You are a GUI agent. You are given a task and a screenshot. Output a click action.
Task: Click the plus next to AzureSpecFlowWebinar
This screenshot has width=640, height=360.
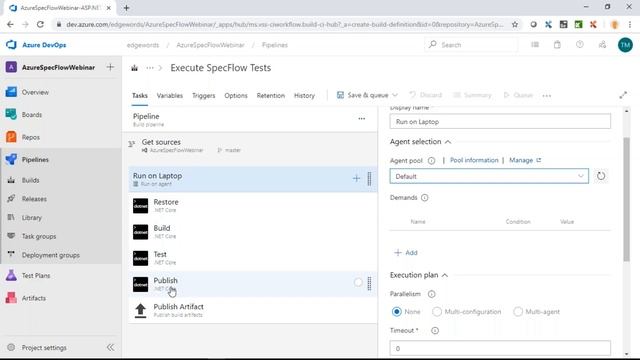tap(110, 67)
